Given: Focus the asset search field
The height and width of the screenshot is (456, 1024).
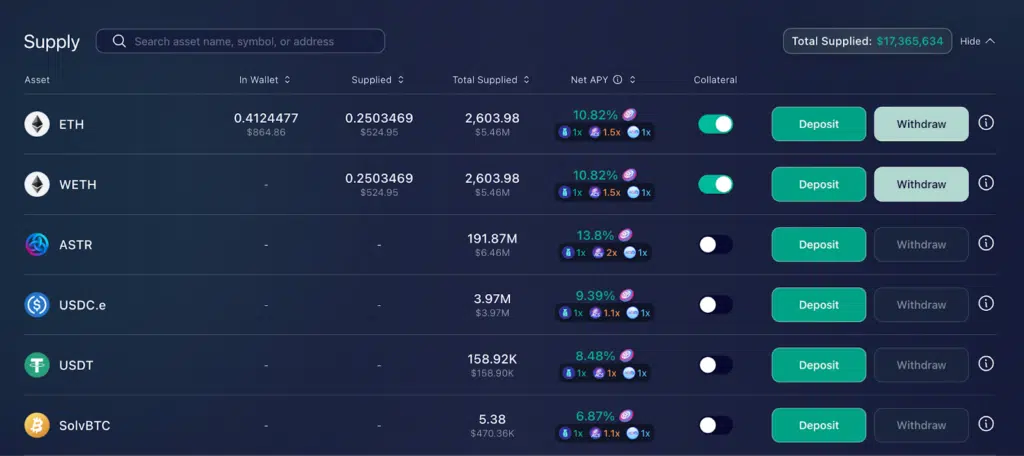Looking at the screenshot, I should click(x=250, y=41).
